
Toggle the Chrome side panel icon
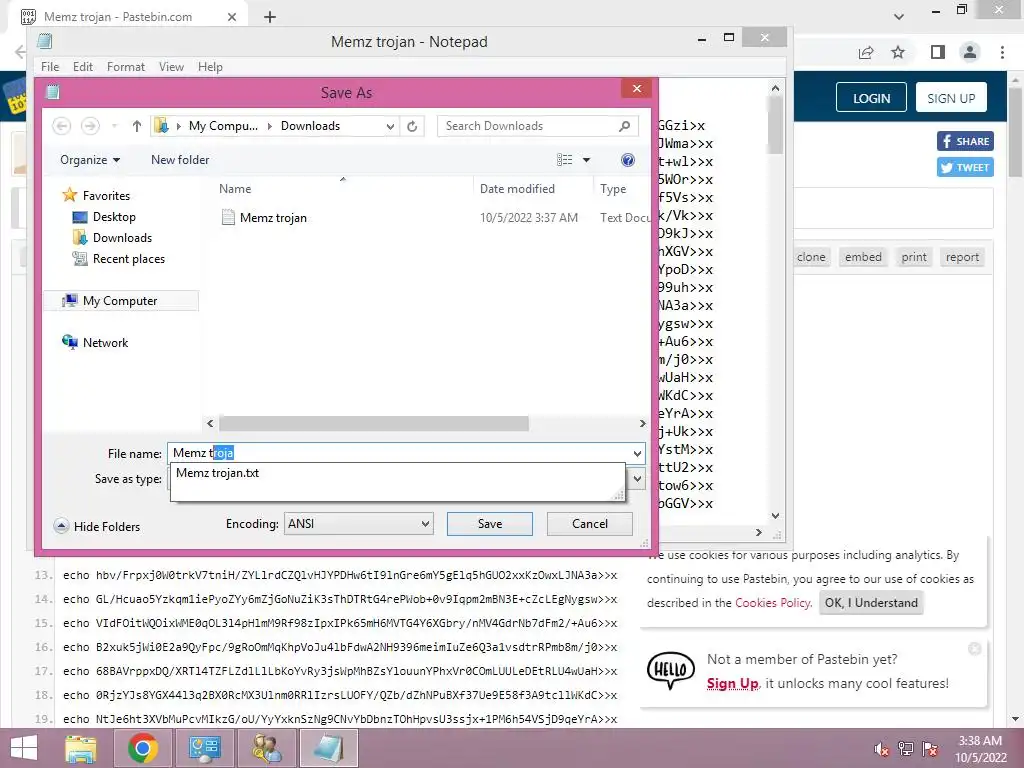[x=938, y=52]
